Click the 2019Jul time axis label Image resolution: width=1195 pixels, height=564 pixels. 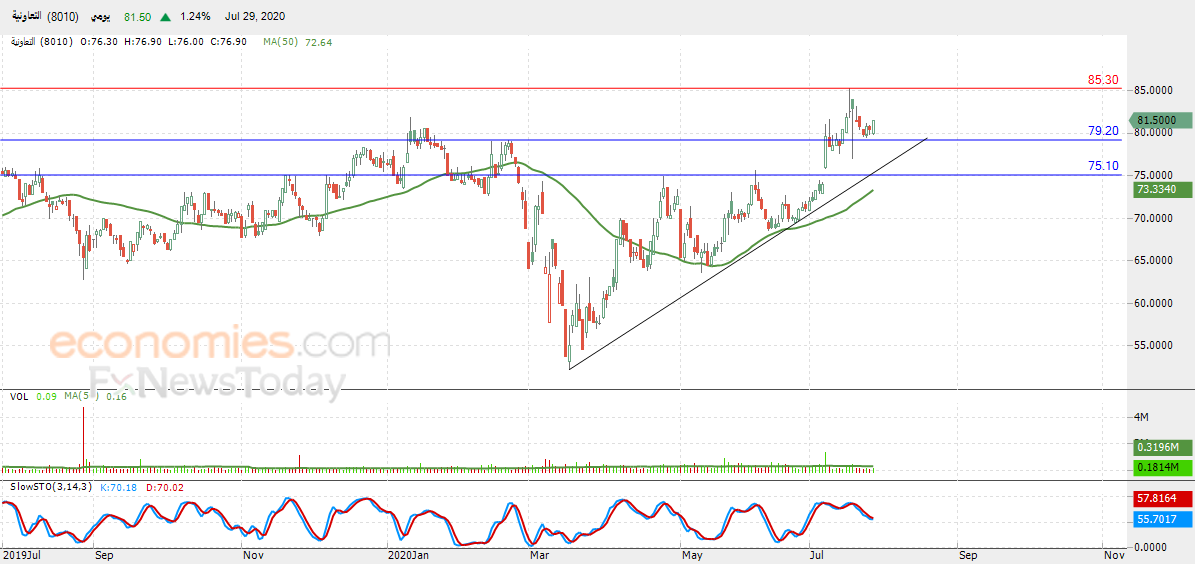pos(21,556)
